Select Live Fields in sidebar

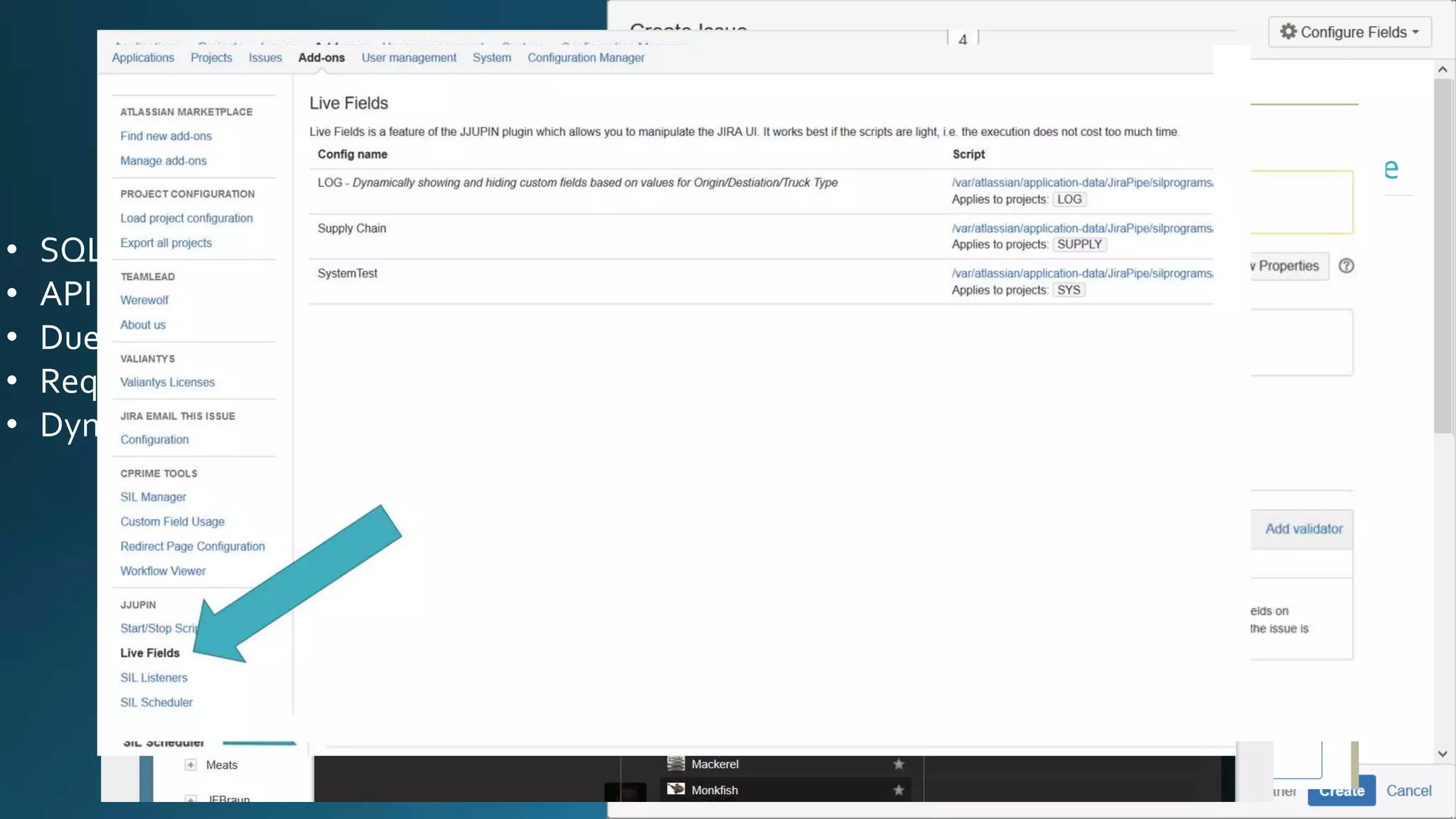pos(150,653)
